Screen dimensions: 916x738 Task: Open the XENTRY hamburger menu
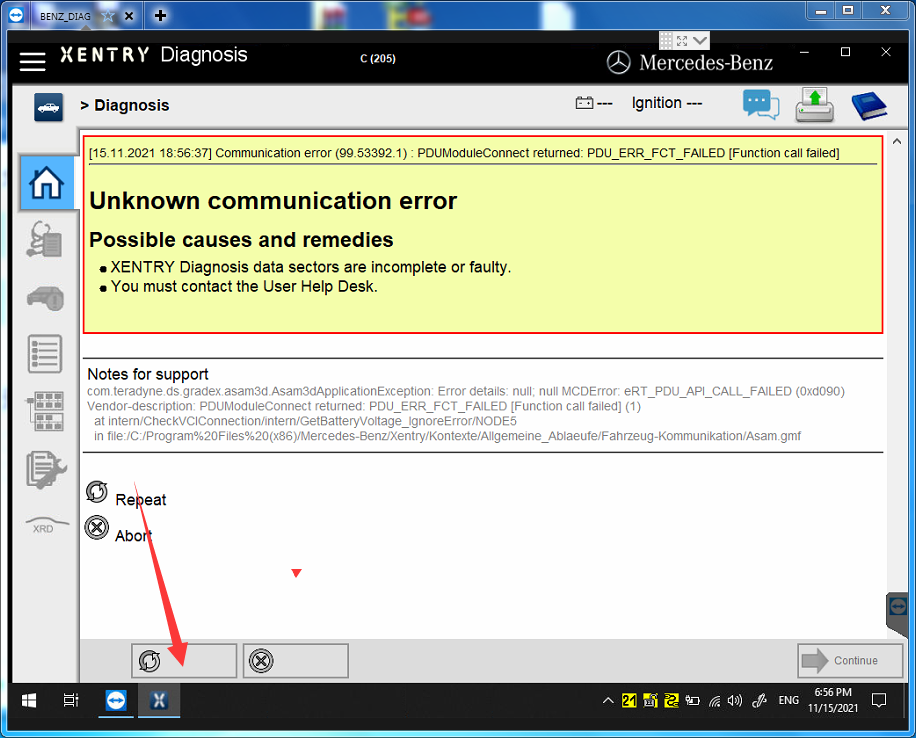pos(32,61)
